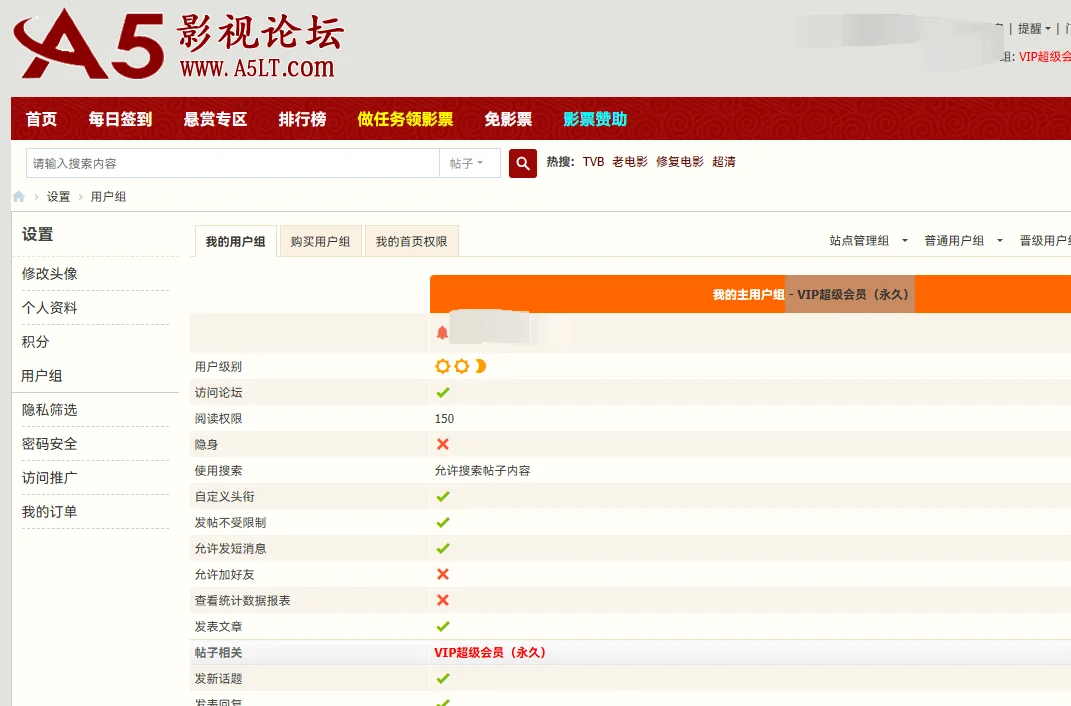This screenshot has height=706, width=1071.
Task: Open the 免影票 nav item
Action: click(508, 119)
